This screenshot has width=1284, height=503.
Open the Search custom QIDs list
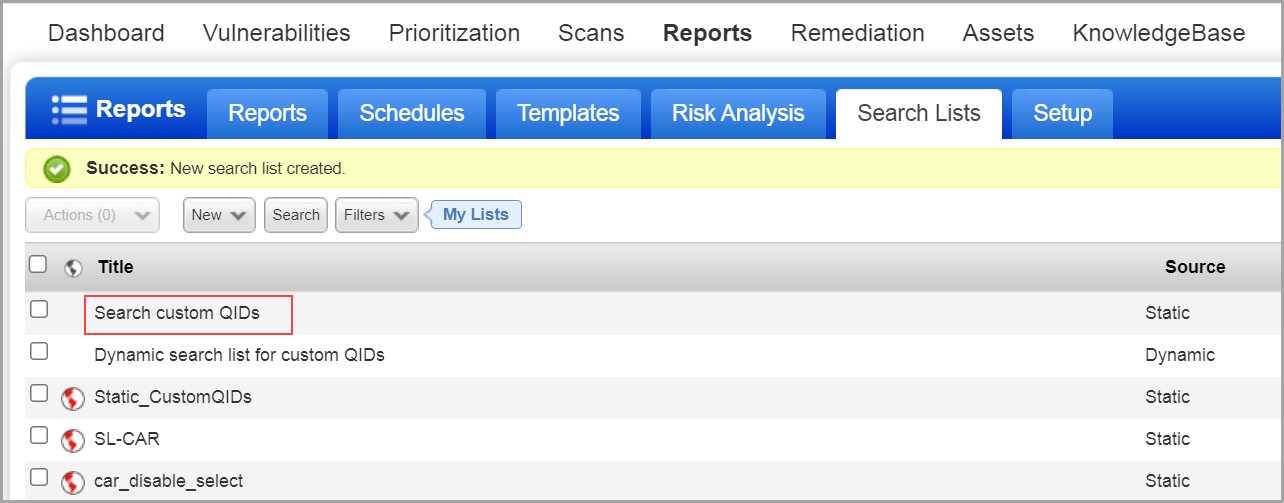(177, 313)
